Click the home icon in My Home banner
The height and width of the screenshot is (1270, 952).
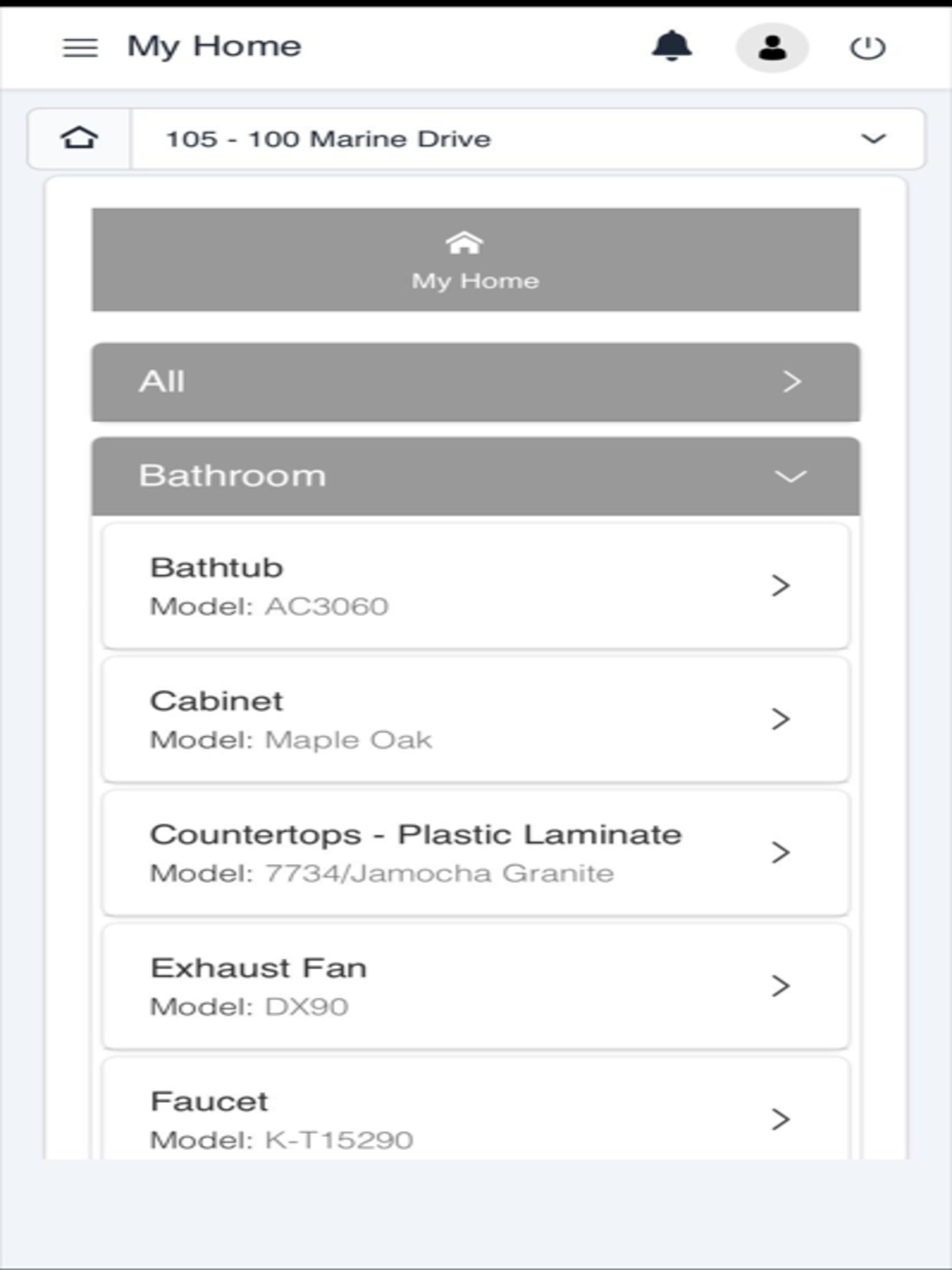click(x=464, y=243)
